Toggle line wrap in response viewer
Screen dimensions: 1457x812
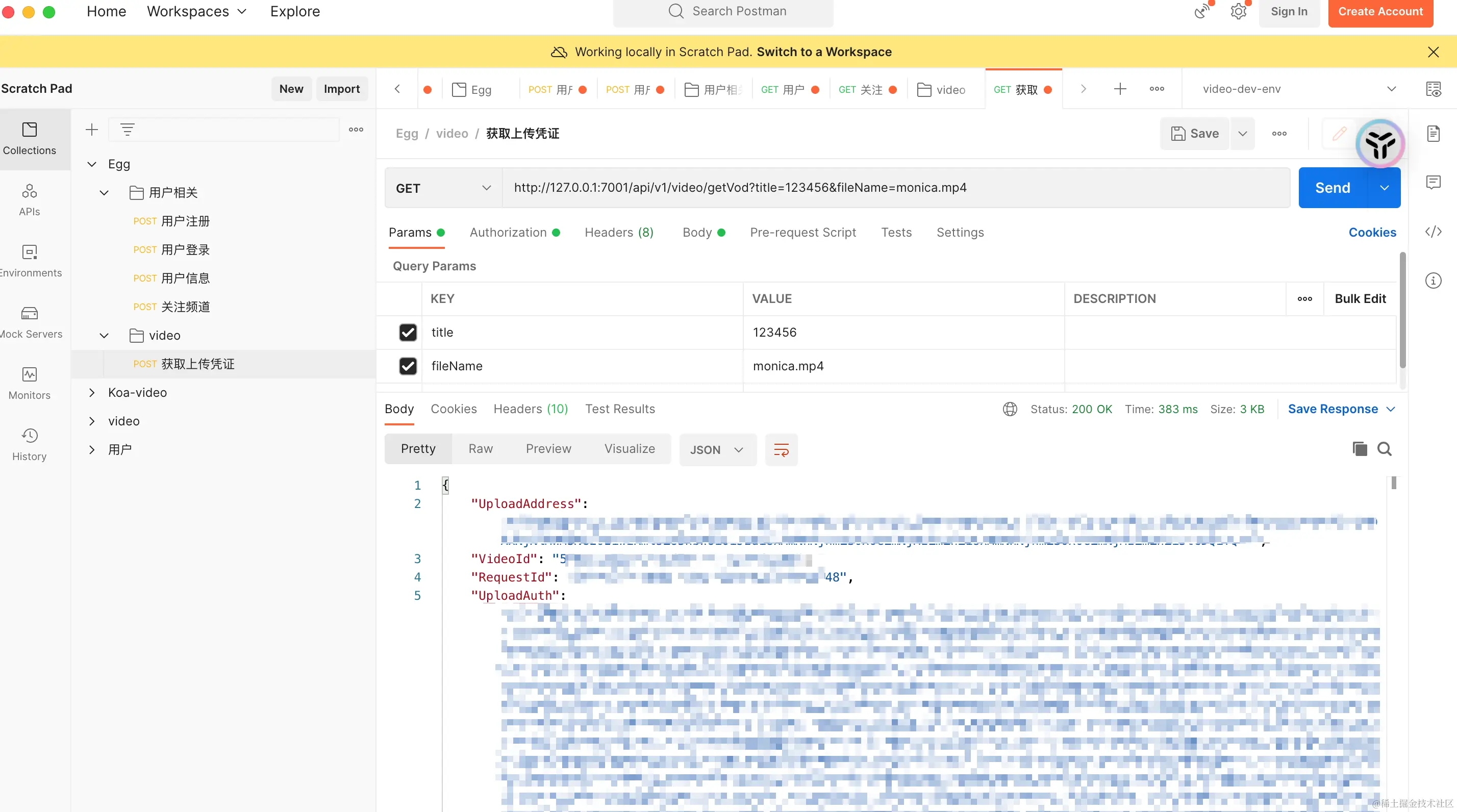781,449
